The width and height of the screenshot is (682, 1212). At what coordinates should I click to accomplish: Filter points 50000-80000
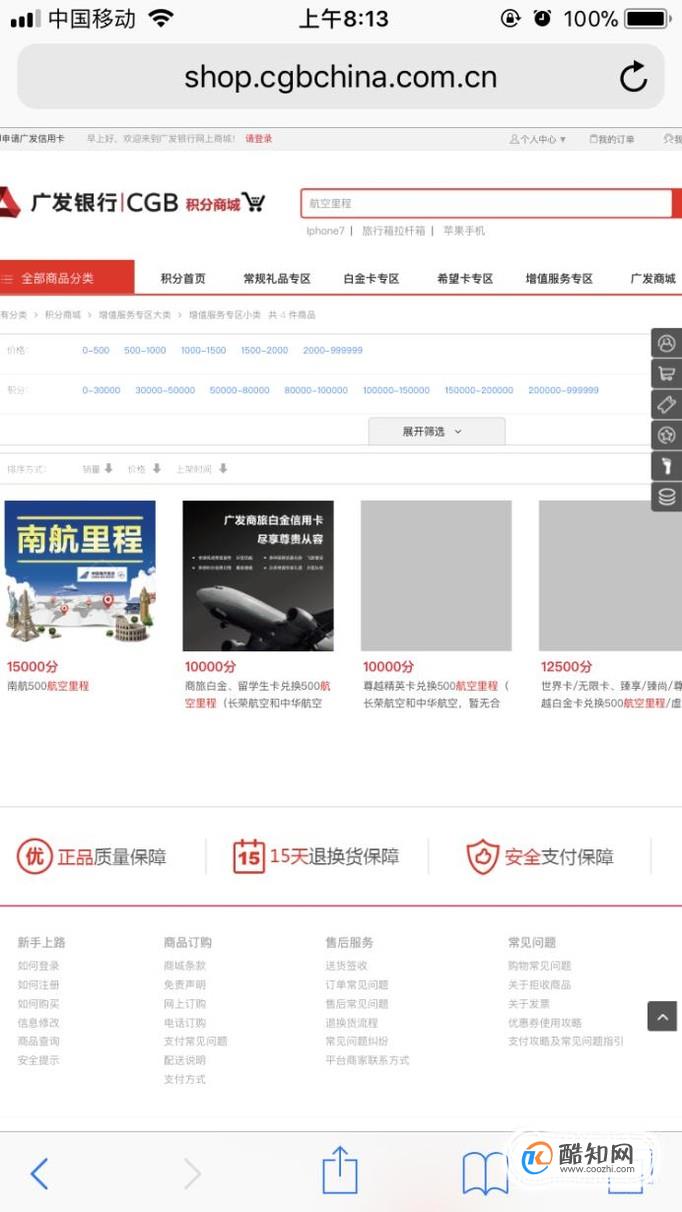click(240, 391)
